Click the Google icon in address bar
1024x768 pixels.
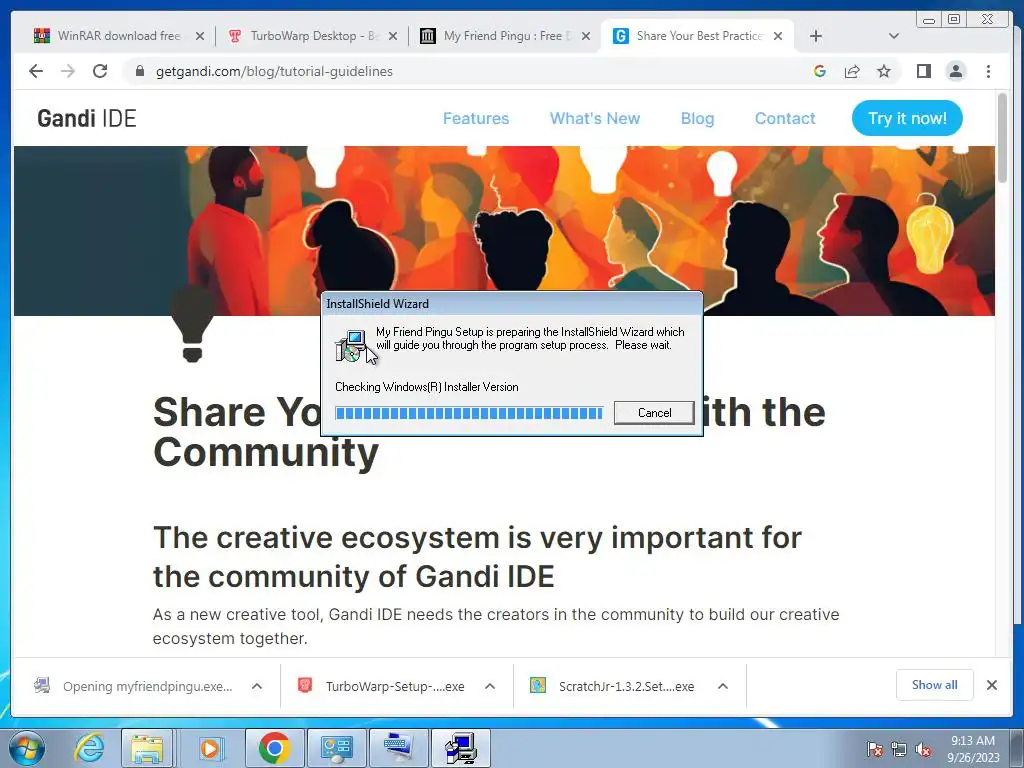click(820, 71)
